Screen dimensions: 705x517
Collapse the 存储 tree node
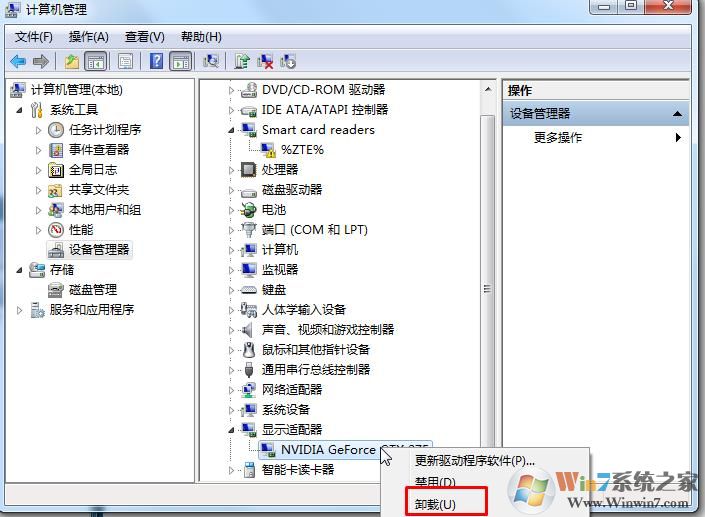tap(19, 270)
